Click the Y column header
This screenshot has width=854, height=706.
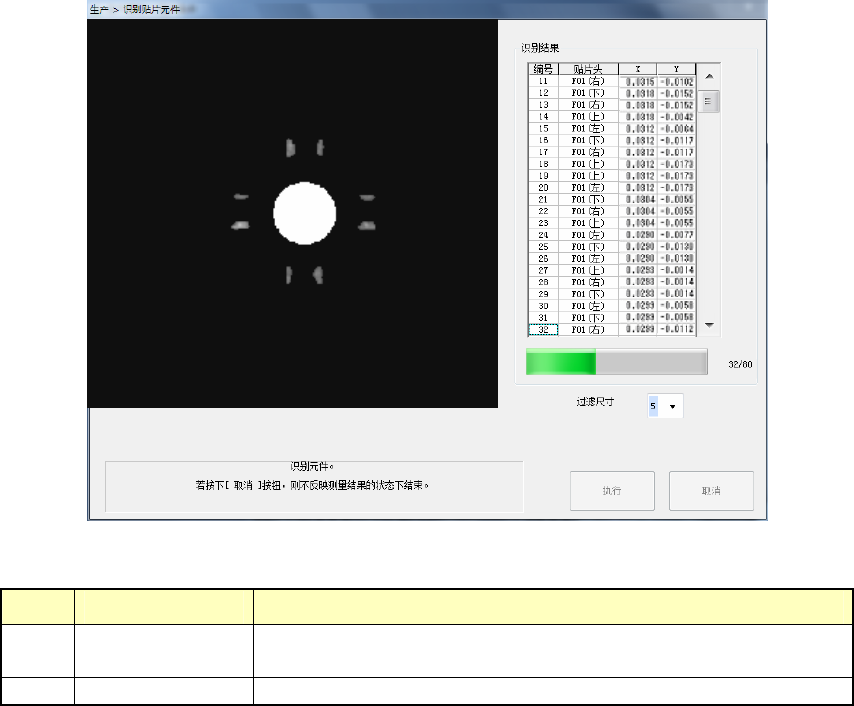click(x=676, y=69)
